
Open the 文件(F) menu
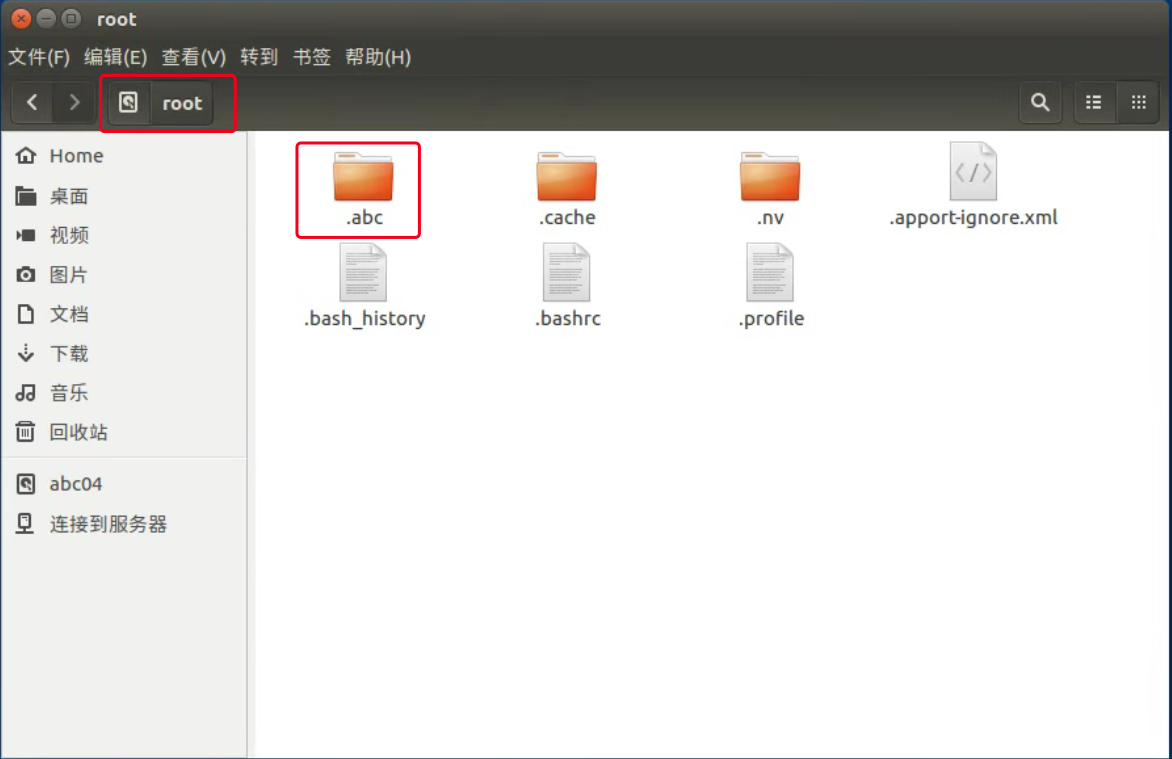coord(39,57)
